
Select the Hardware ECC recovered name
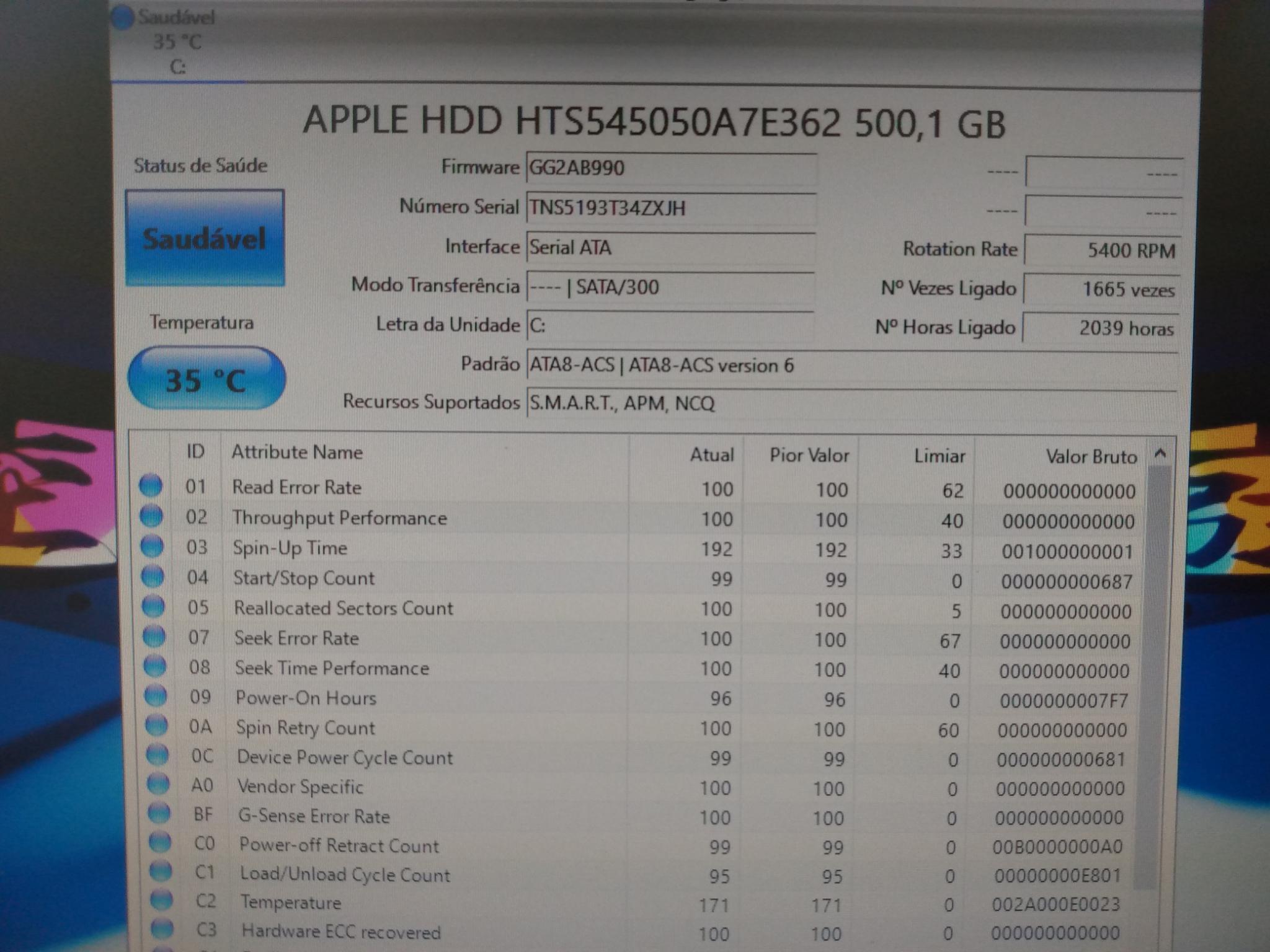coord(341,932)
